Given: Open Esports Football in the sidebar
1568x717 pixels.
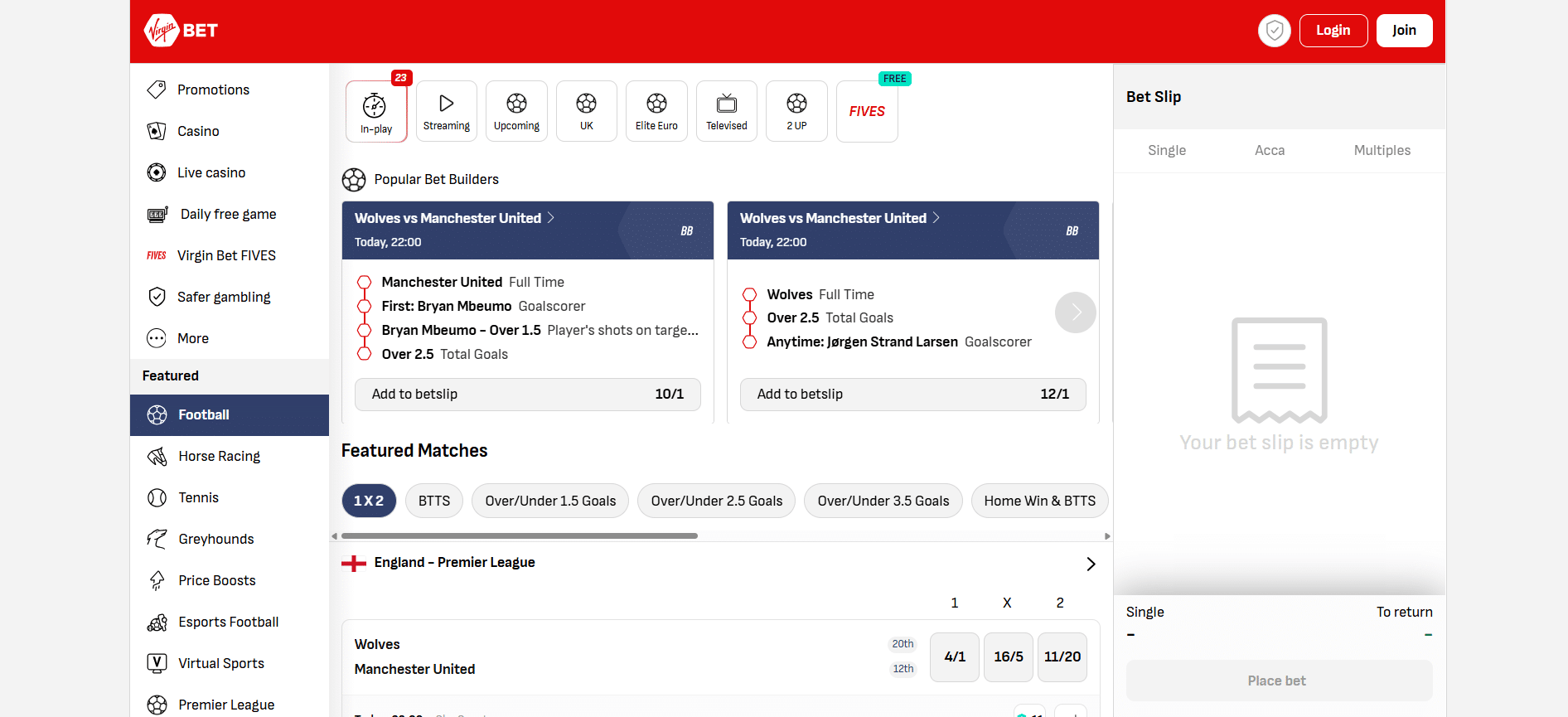Looking at the screenshot, I should (x=230, y=623).
